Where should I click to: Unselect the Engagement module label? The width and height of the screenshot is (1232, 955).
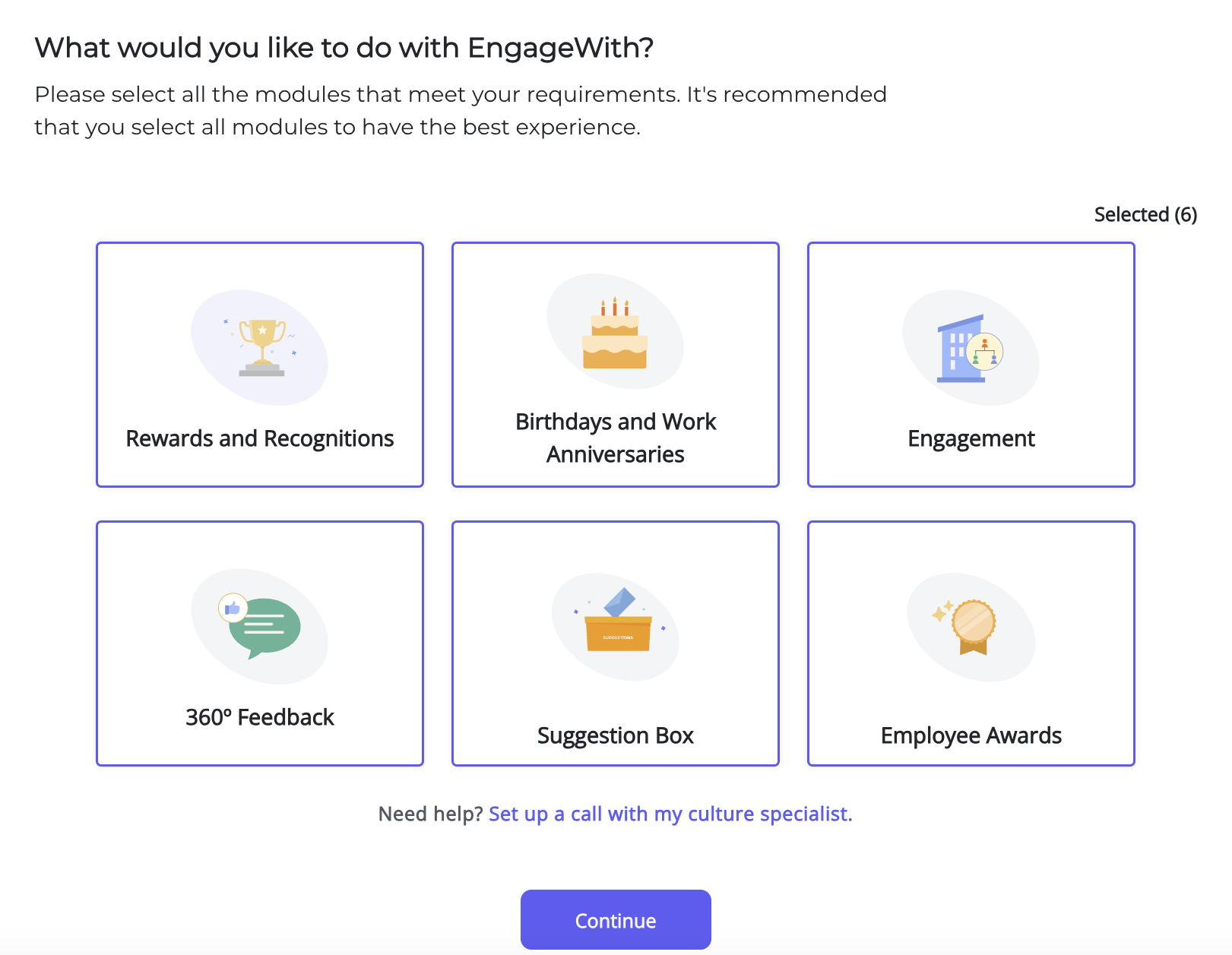click(x=971, y=438)
